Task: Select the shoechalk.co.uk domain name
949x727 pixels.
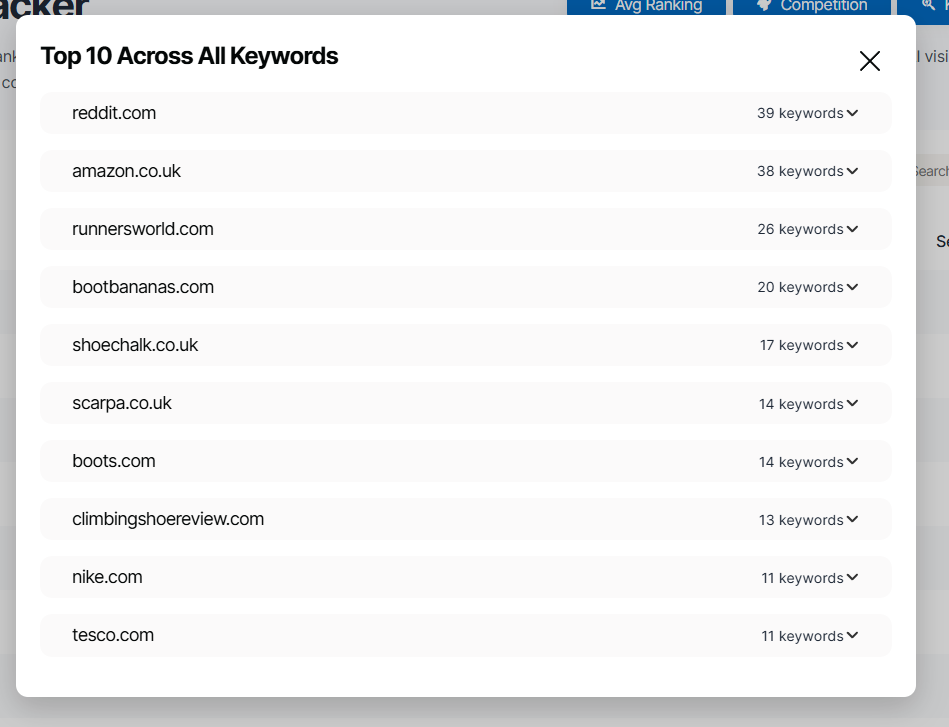Action: [x=135, y=346]
